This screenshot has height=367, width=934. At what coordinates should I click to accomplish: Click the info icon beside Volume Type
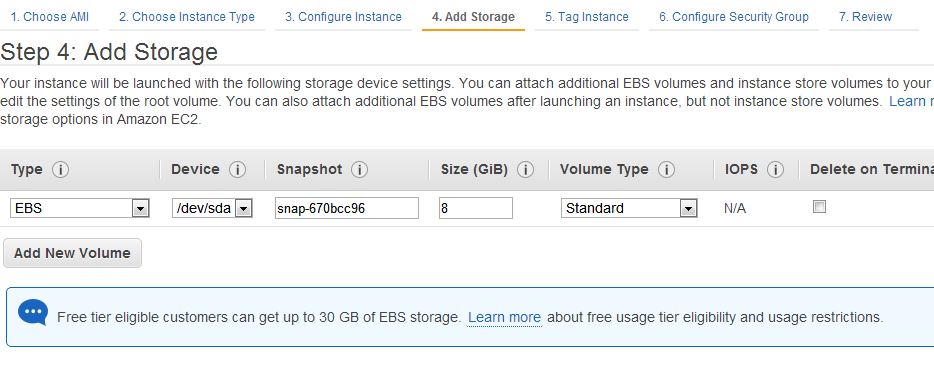pyautogui.click(x=666, y=170)
